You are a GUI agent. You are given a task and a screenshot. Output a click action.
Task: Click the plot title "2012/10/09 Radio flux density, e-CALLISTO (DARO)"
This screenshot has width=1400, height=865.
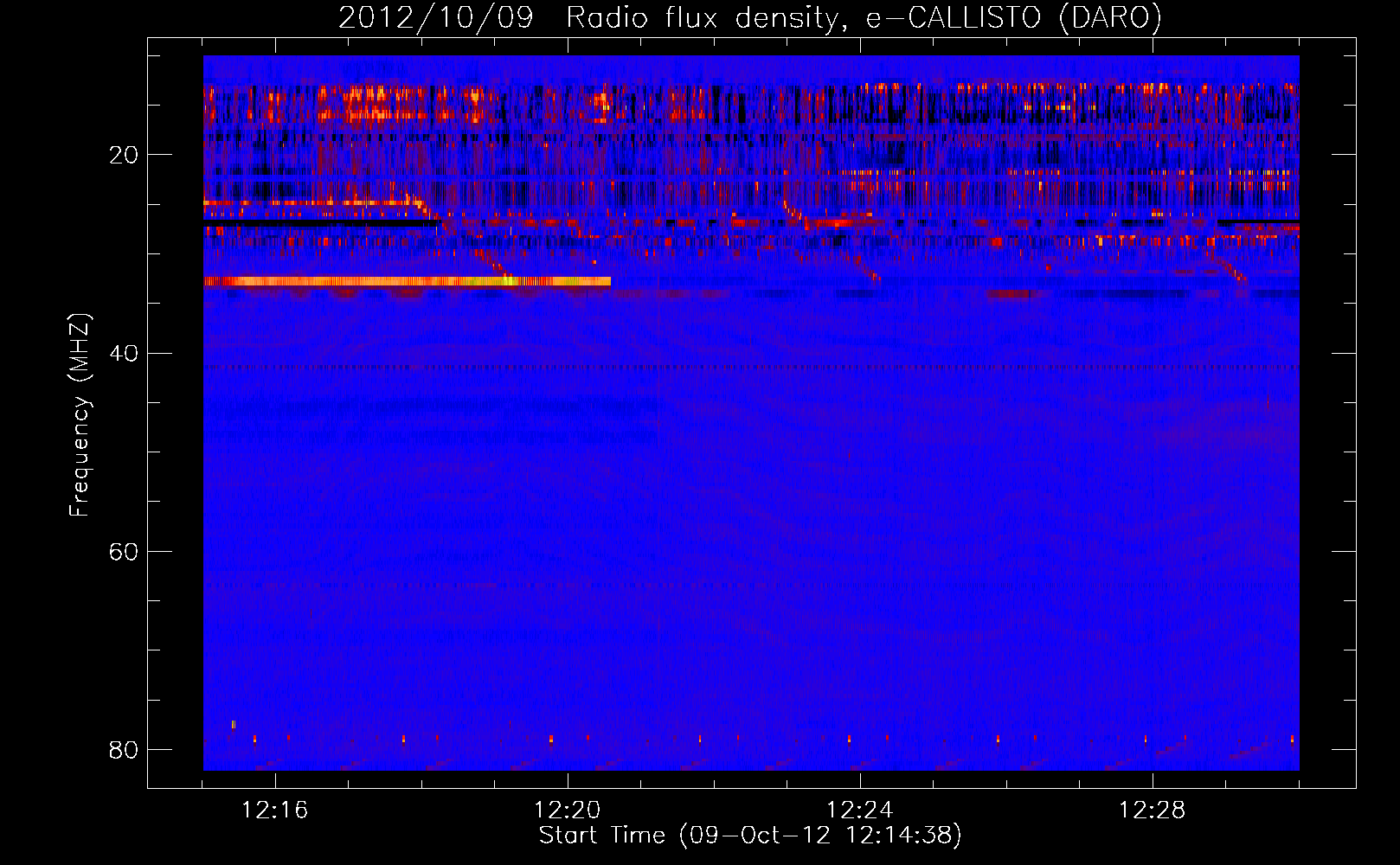pyautogui.click(x=750, y=17)
